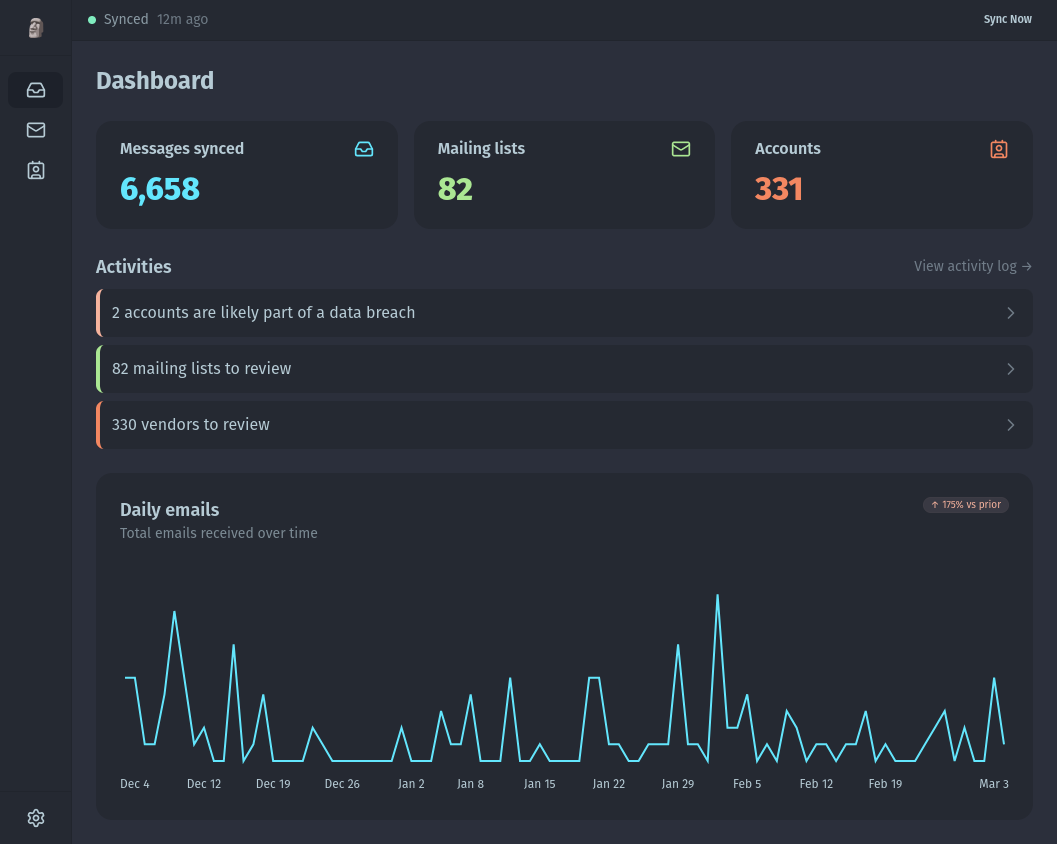Click the 175% vs prior badge
Screen dimensions: 1057x844
coord(965,504)
